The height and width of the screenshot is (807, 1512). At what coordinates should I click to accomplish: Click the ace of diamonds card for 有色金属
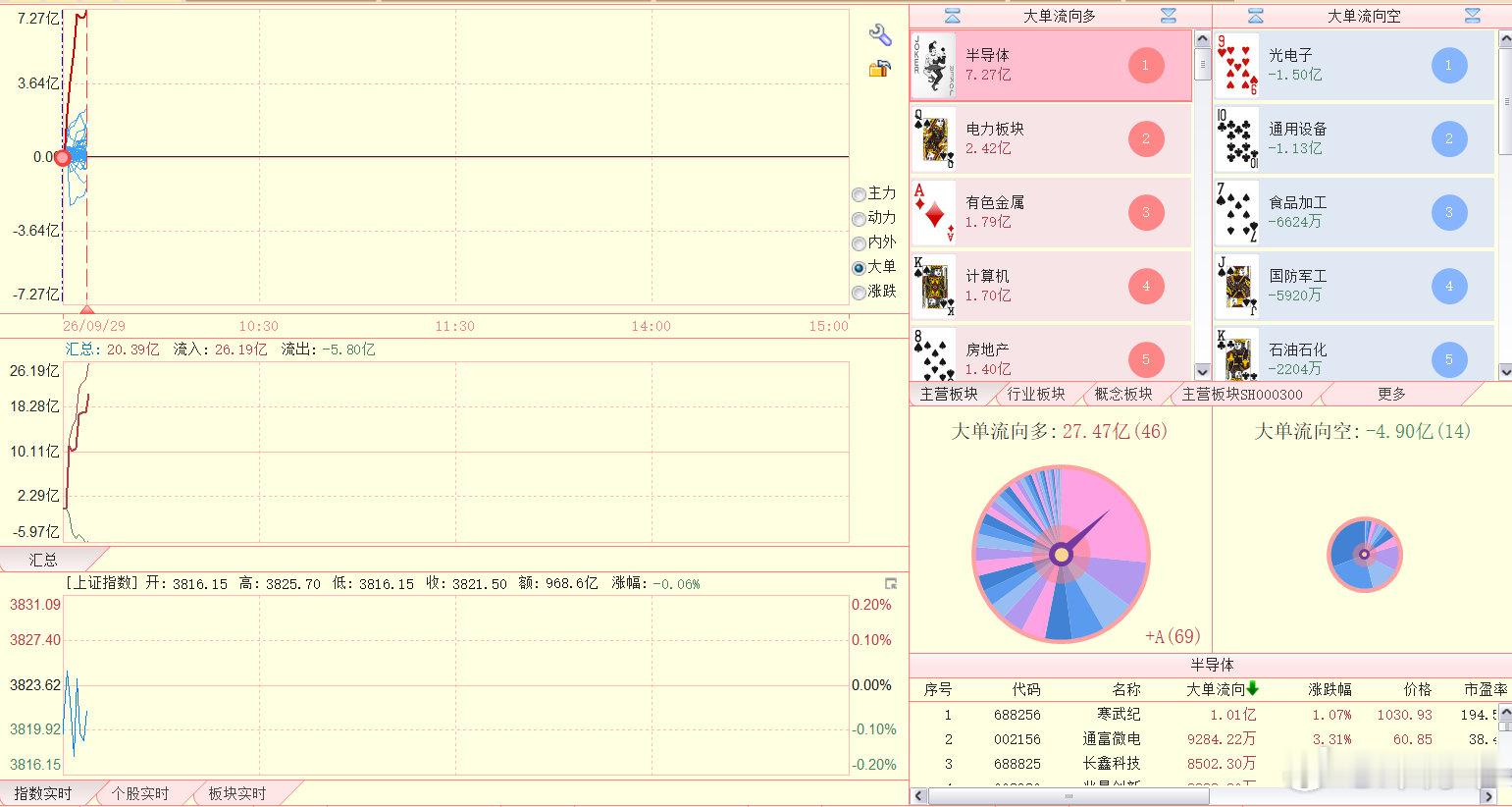[x=933, y=212]
